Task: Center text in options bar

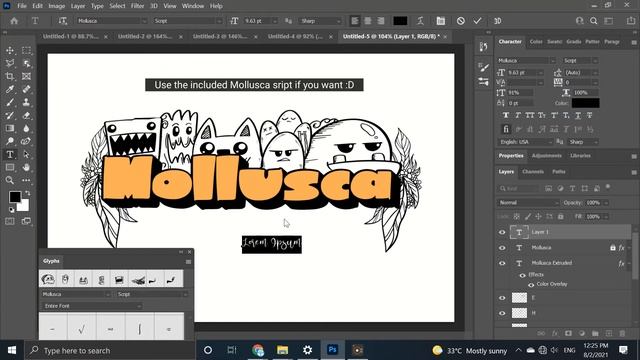Action: click(x=368, y=21)
